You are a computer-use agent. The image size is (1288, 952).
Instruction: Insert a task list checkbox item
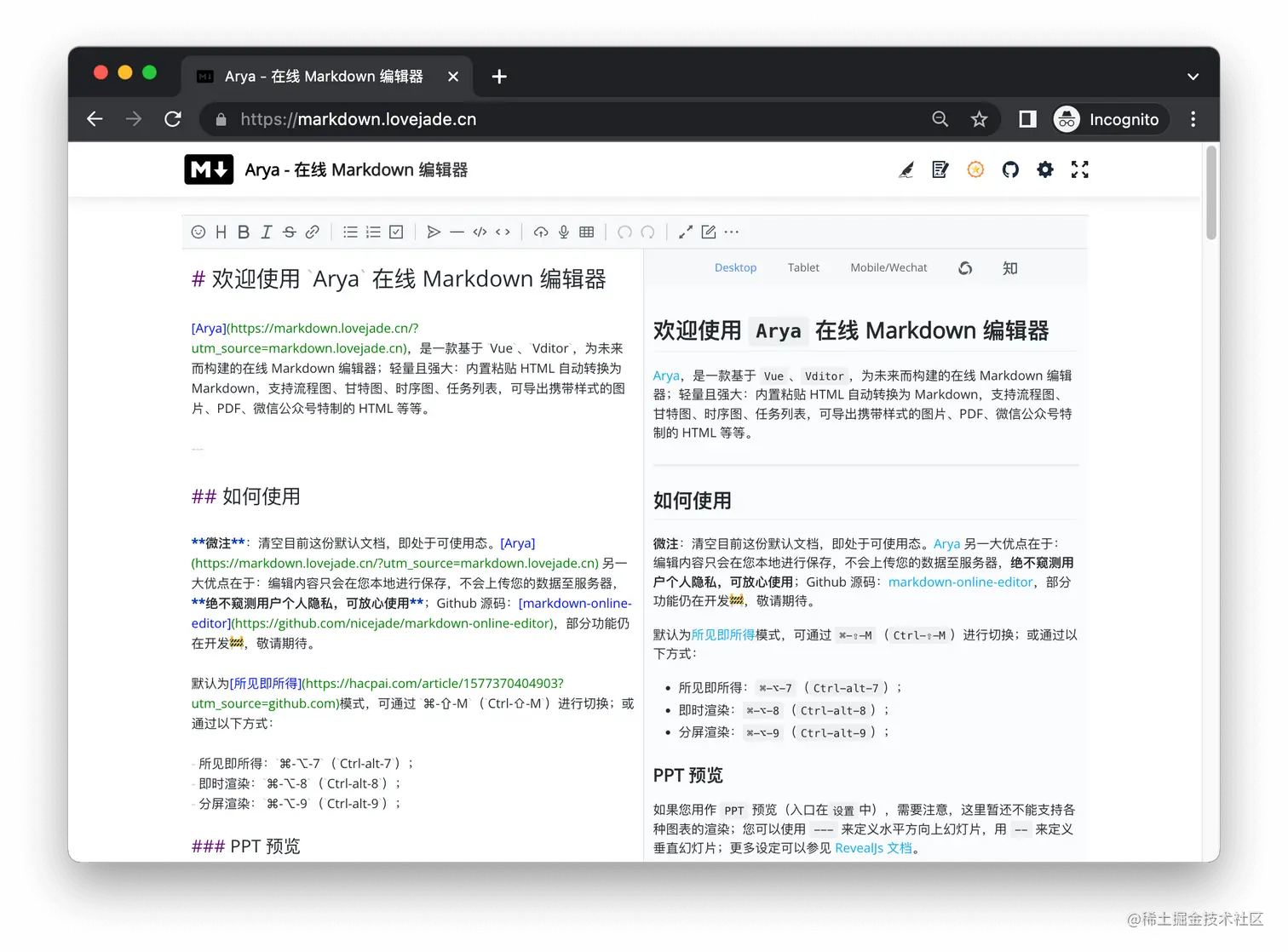coord(395,232)
